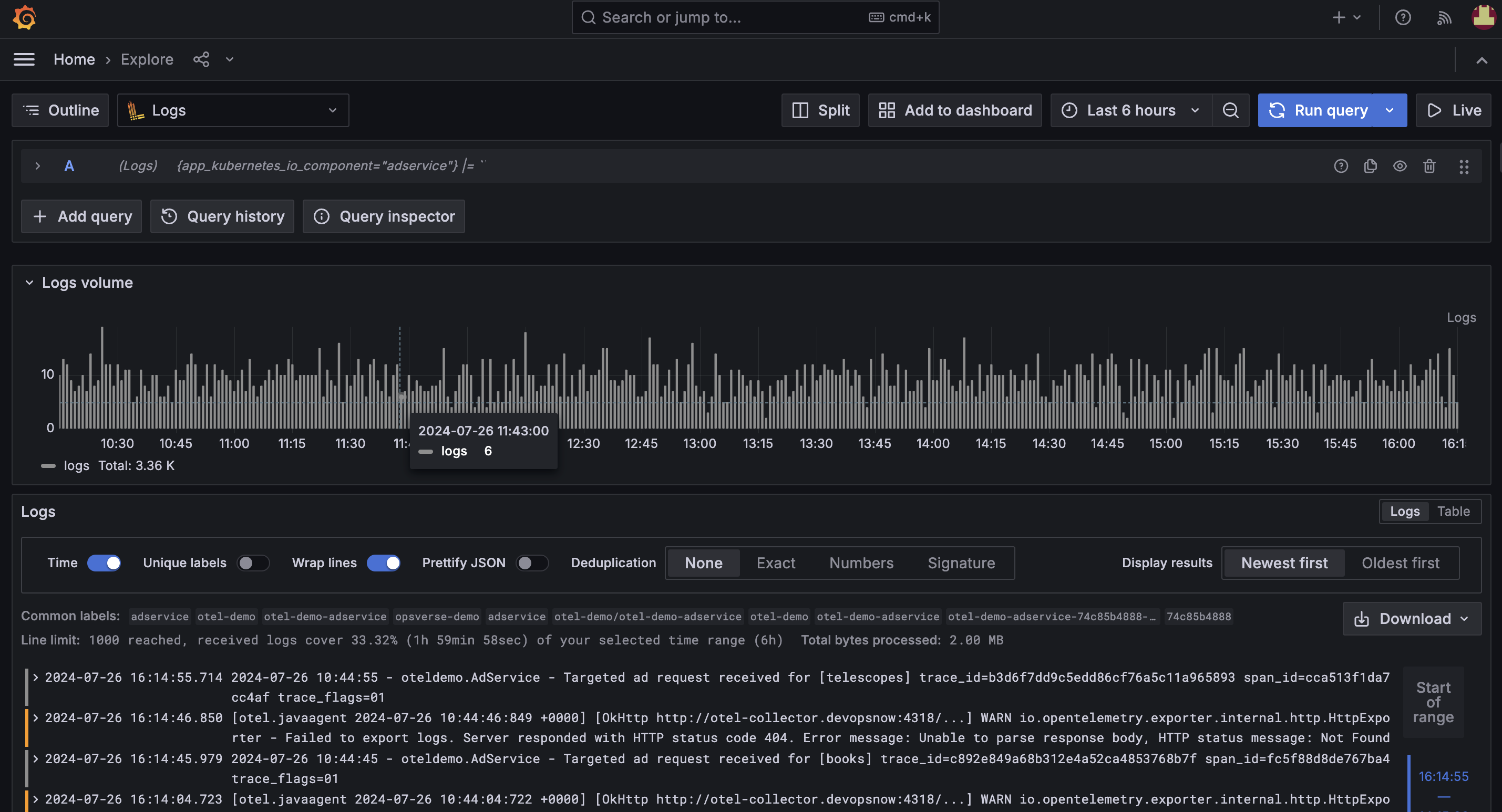Copy the adservice query
Screen dimensions: 1502x812
(1371, 166)
